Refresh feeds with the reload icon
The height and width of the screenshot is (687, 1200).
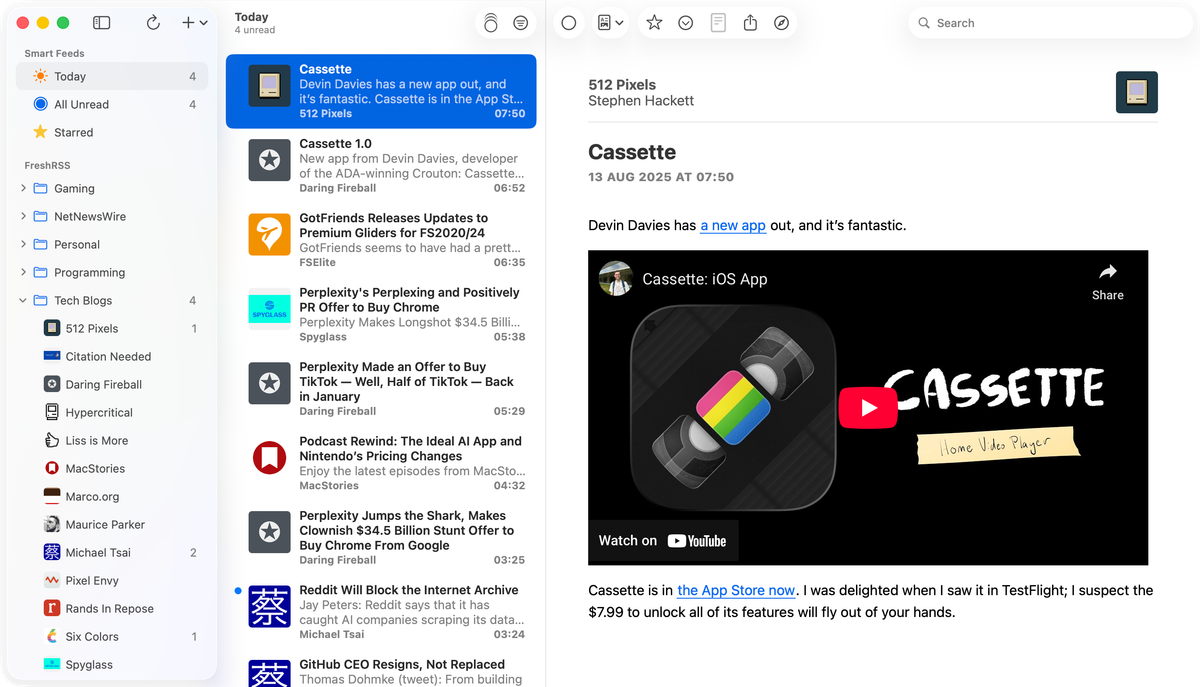[153, 22]
